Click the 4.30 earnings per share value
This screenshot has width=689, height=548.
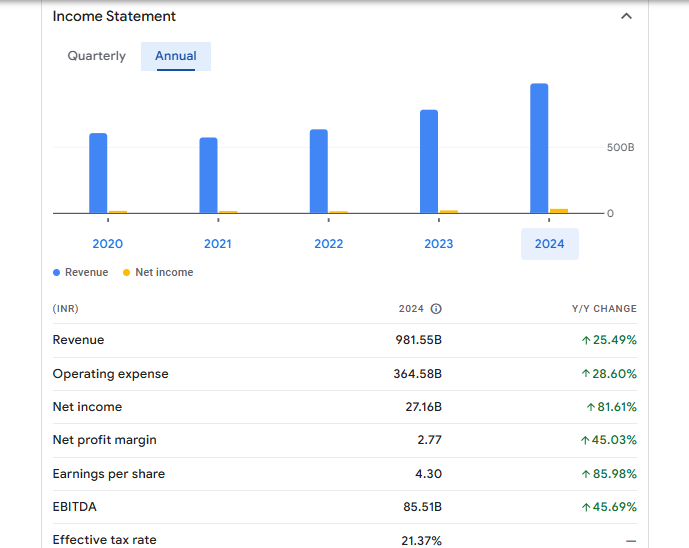pyautogui.click(x=428, y=474)
